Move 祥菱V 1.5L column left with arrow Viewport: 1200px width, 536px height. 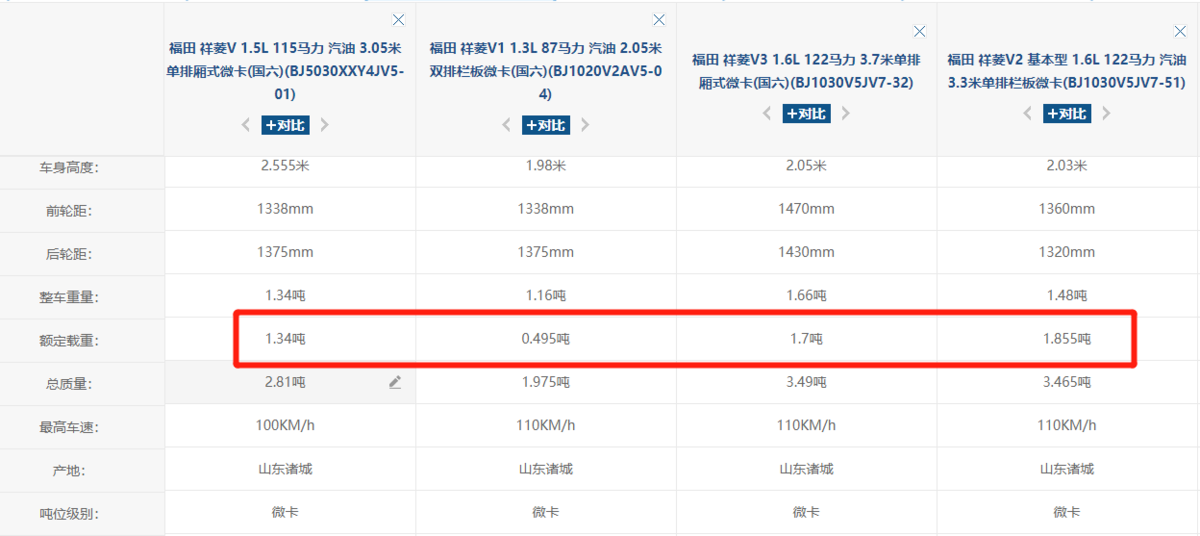pos(246,125)
